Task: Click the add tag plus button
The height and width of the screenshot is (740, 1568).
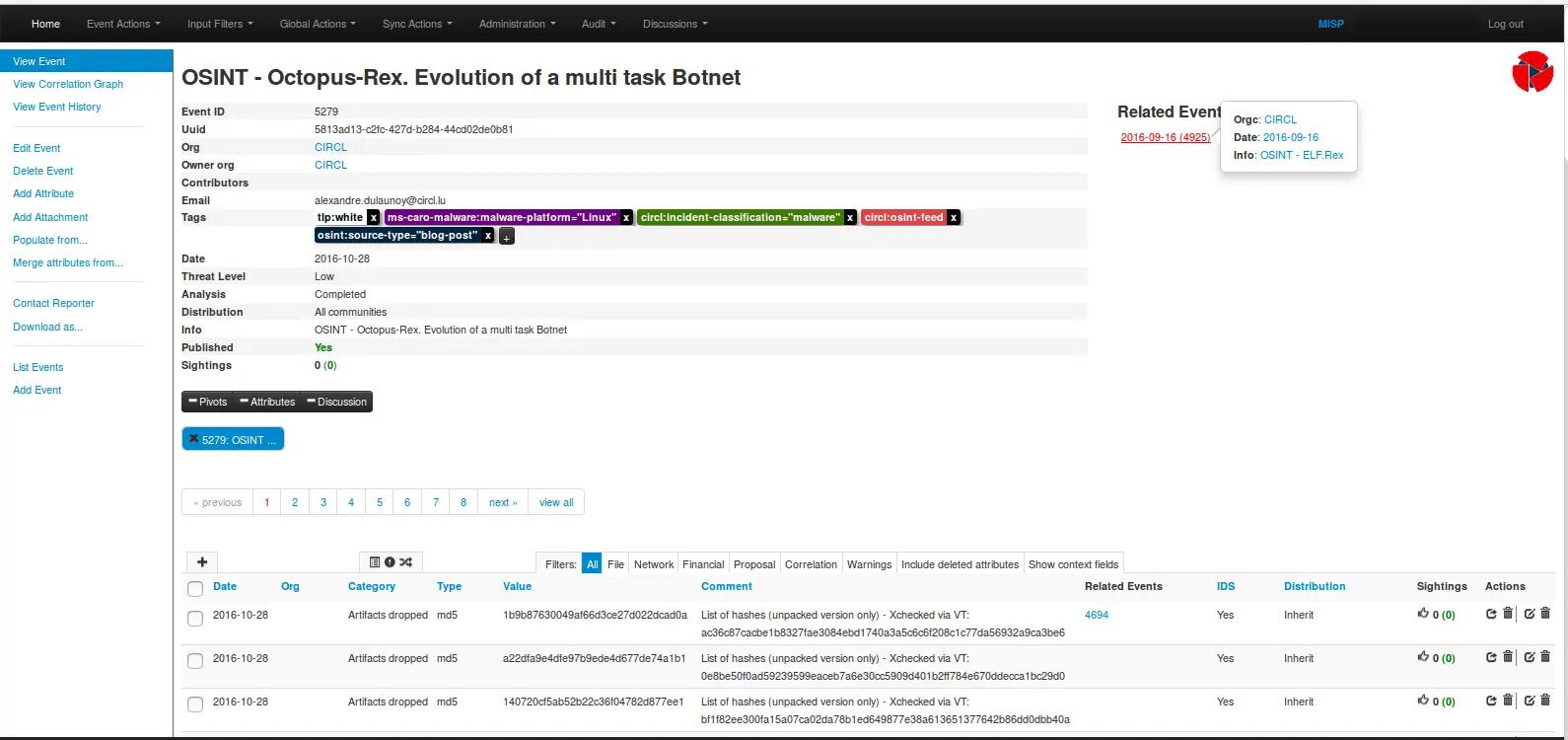Action: (x=506, y=237)
